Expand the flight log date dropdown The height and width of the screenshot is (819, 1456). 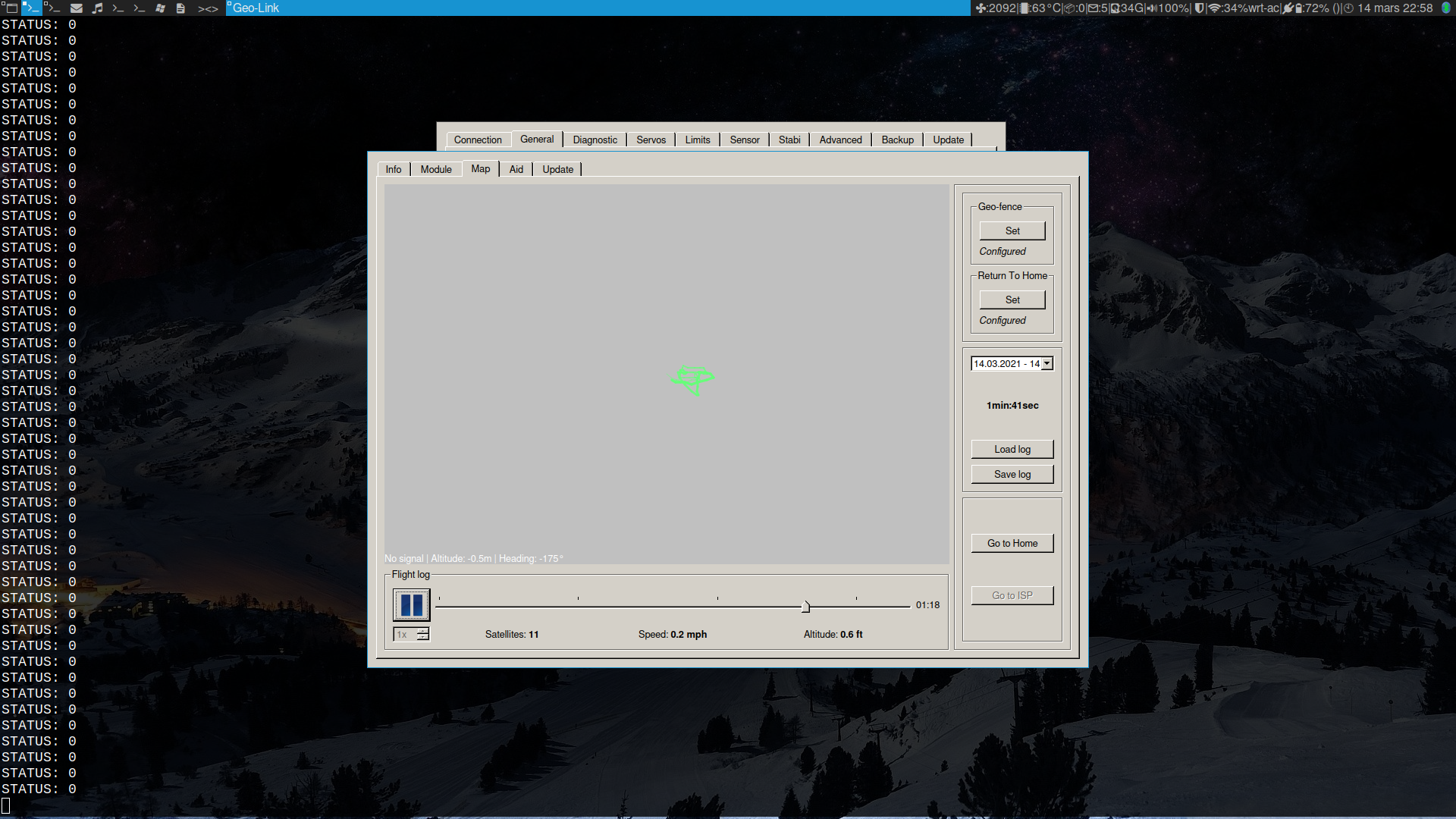1046,363
